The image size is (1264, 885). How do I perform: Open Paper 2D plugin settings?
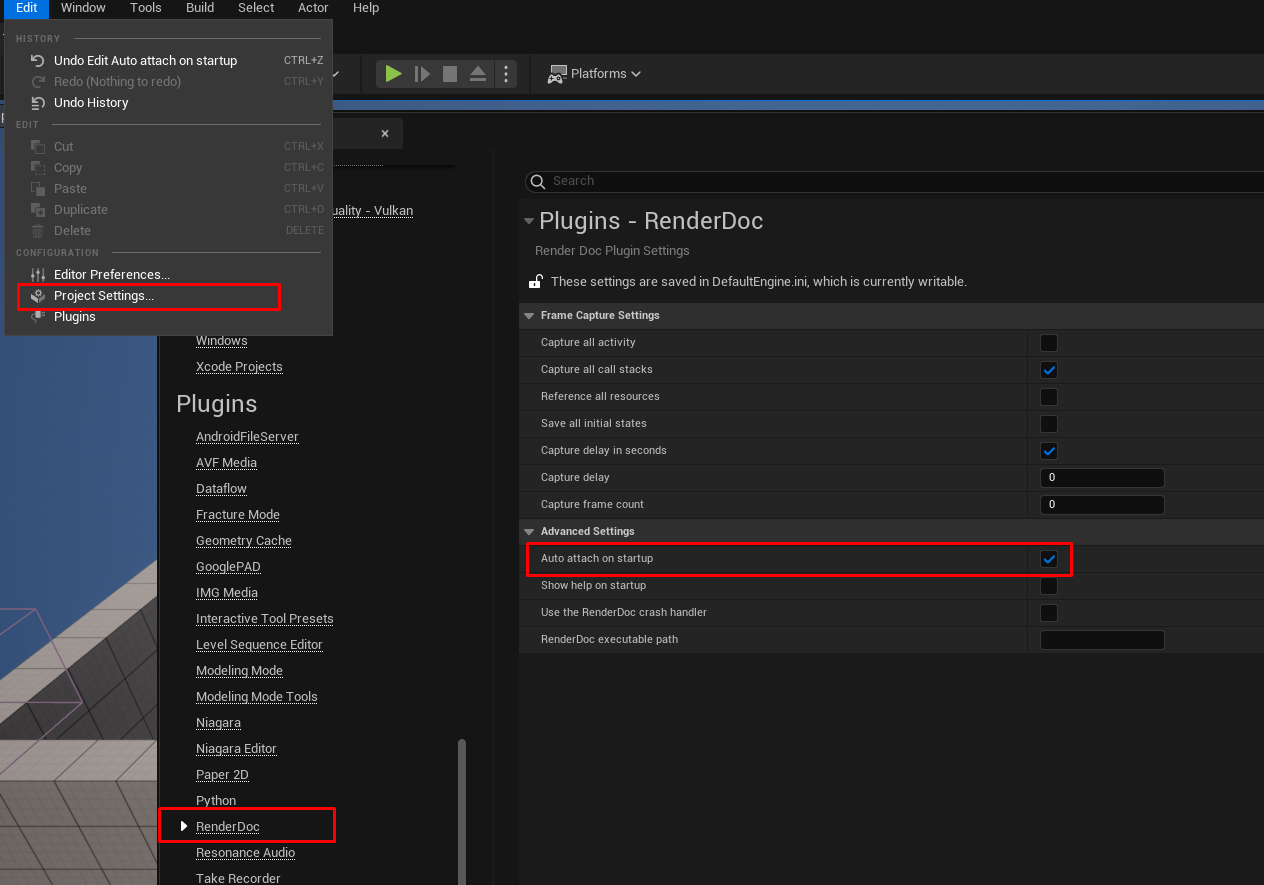click(x=222, y=775)
